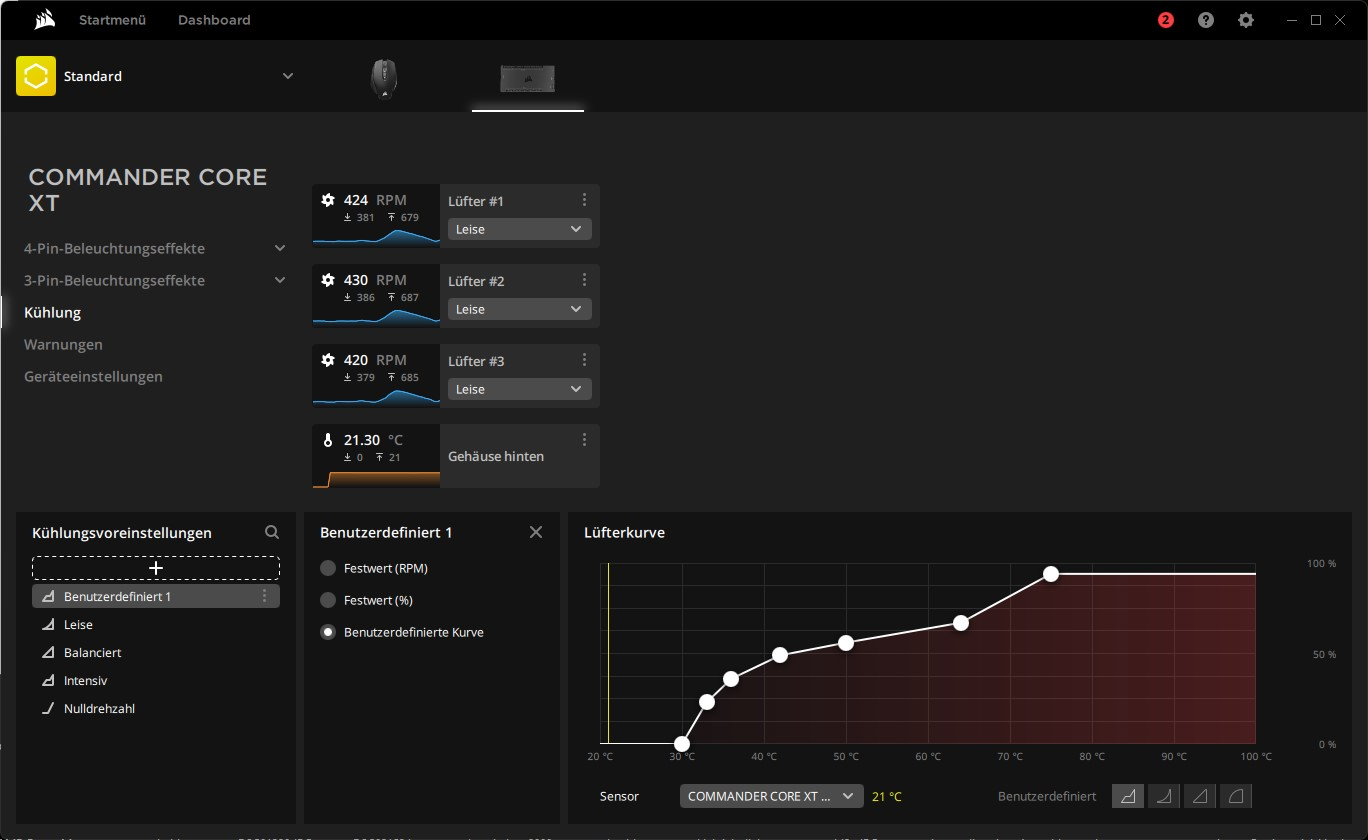Open Lüfter #2 preset dropdown
This screenshot has width=1368, height=840.
click(x=520, y=309)
